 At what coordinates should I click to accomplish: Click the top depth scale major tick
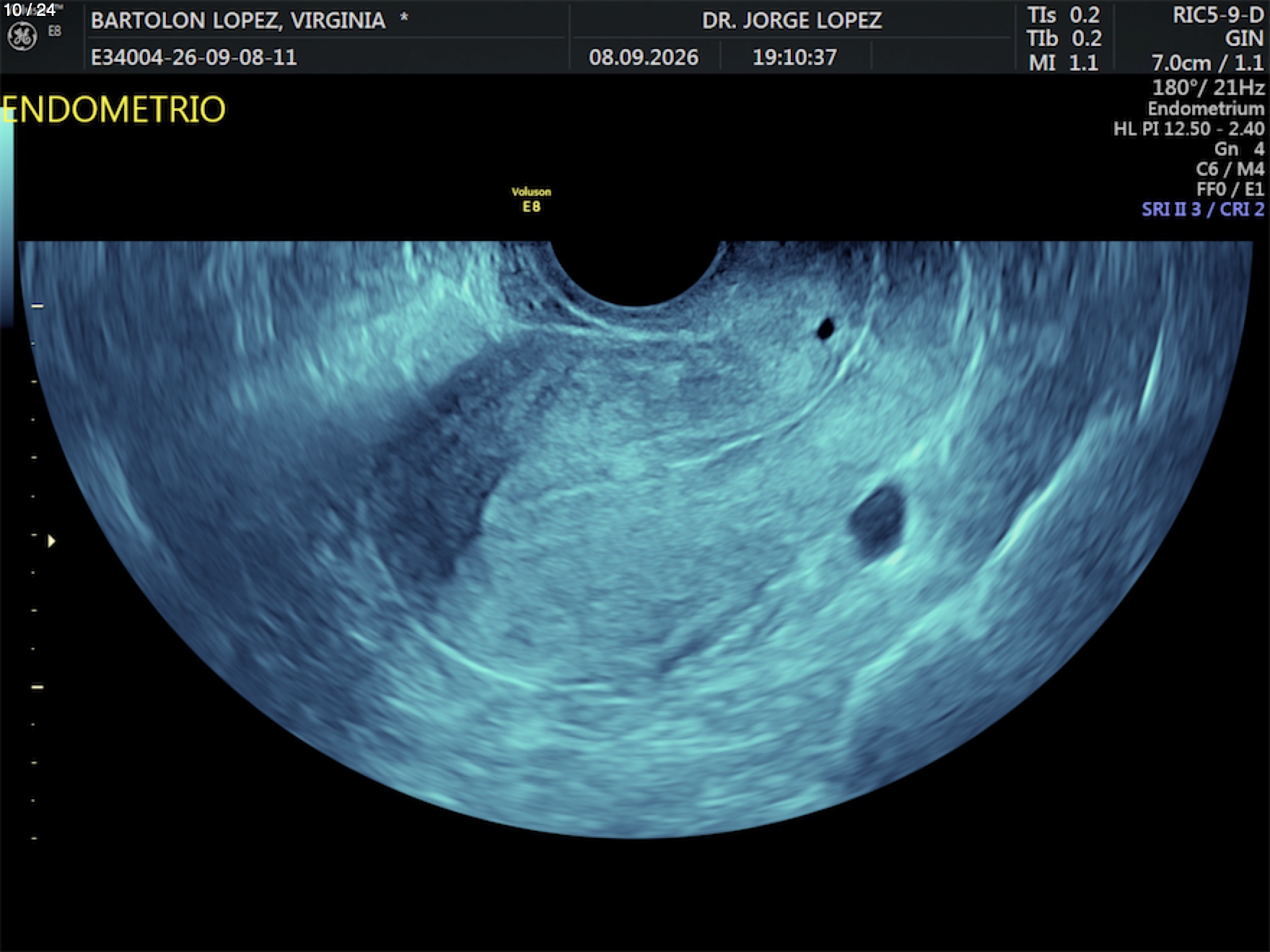point(38,306)
